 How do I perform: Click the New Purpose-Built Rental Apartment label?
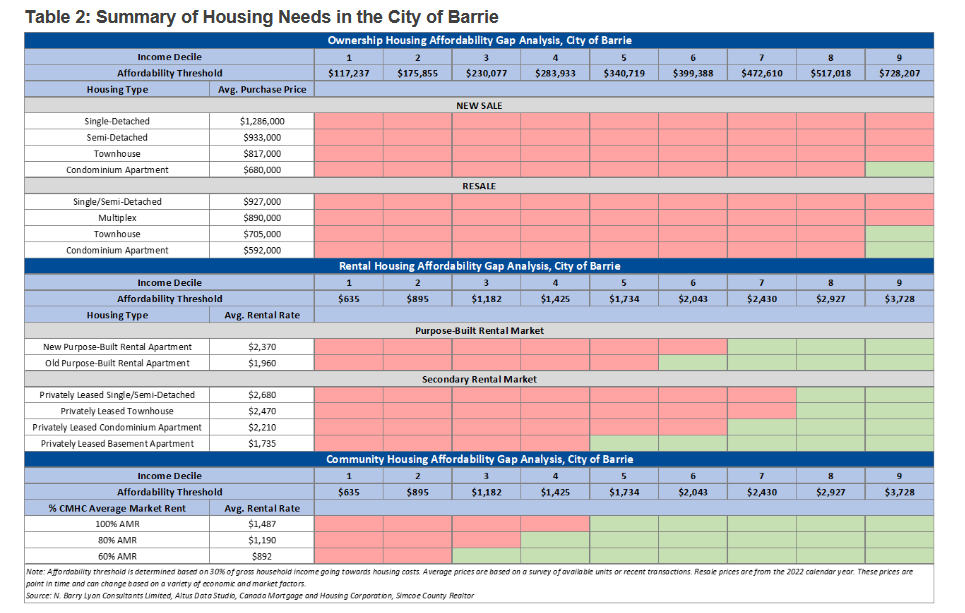pos(116,346)
